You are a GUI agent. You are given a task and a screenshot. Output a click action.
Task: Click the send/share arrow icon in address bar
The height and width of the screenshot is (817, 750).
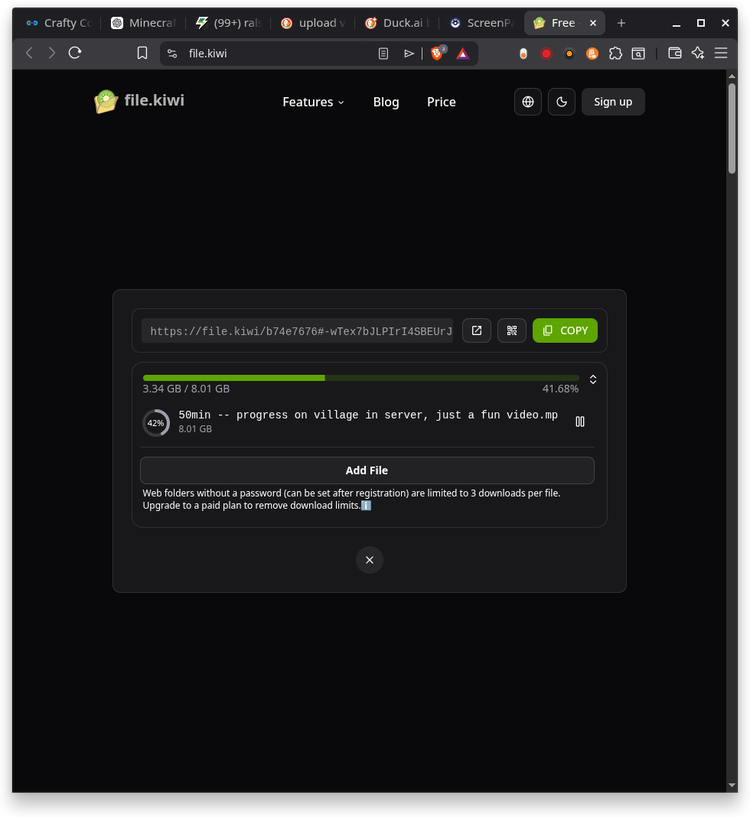tap(409, 53)
